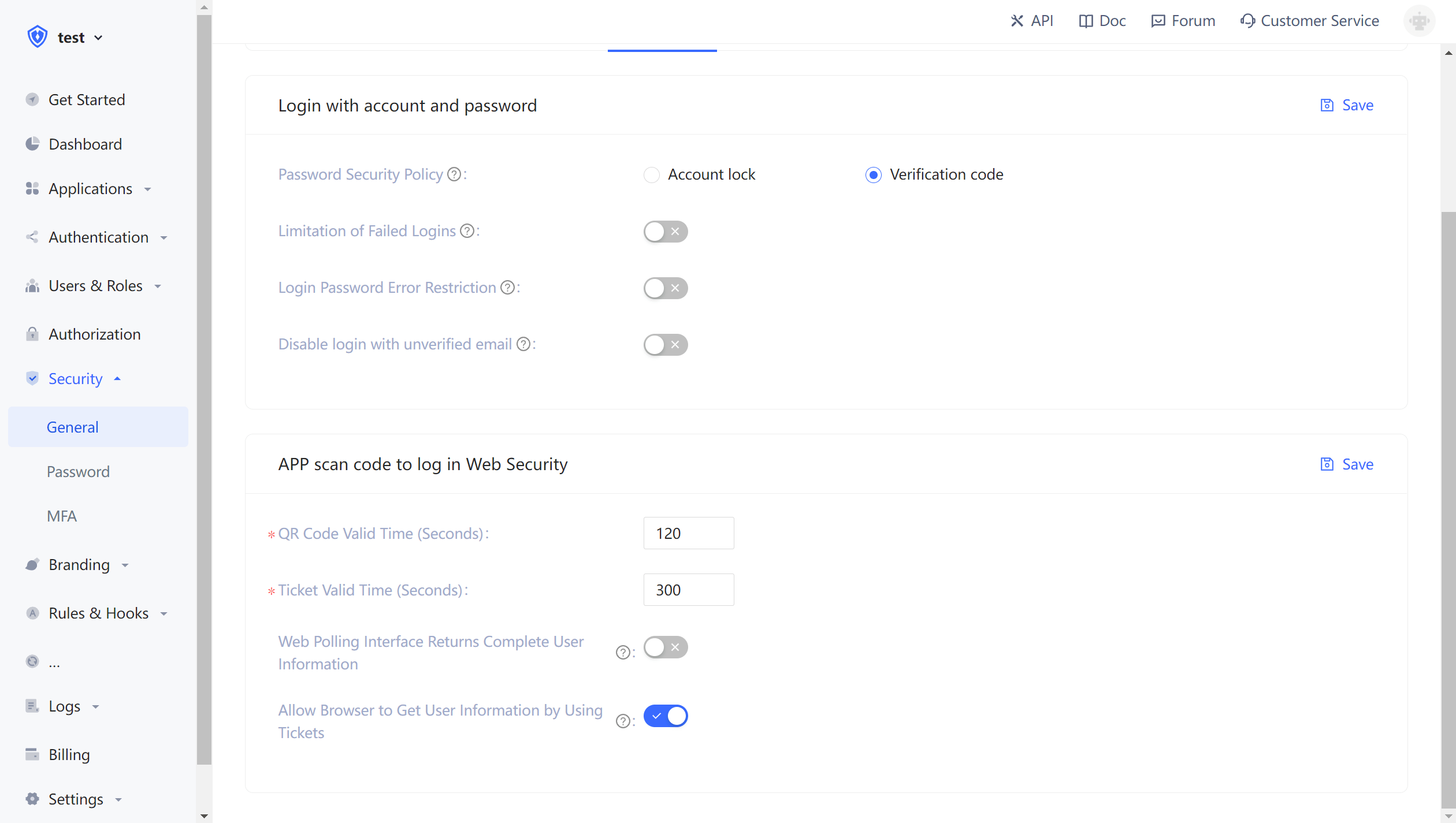Click help icon beside Password Security Policy
The height and width of the screenshot is (823, 1456).
[454, 174]
